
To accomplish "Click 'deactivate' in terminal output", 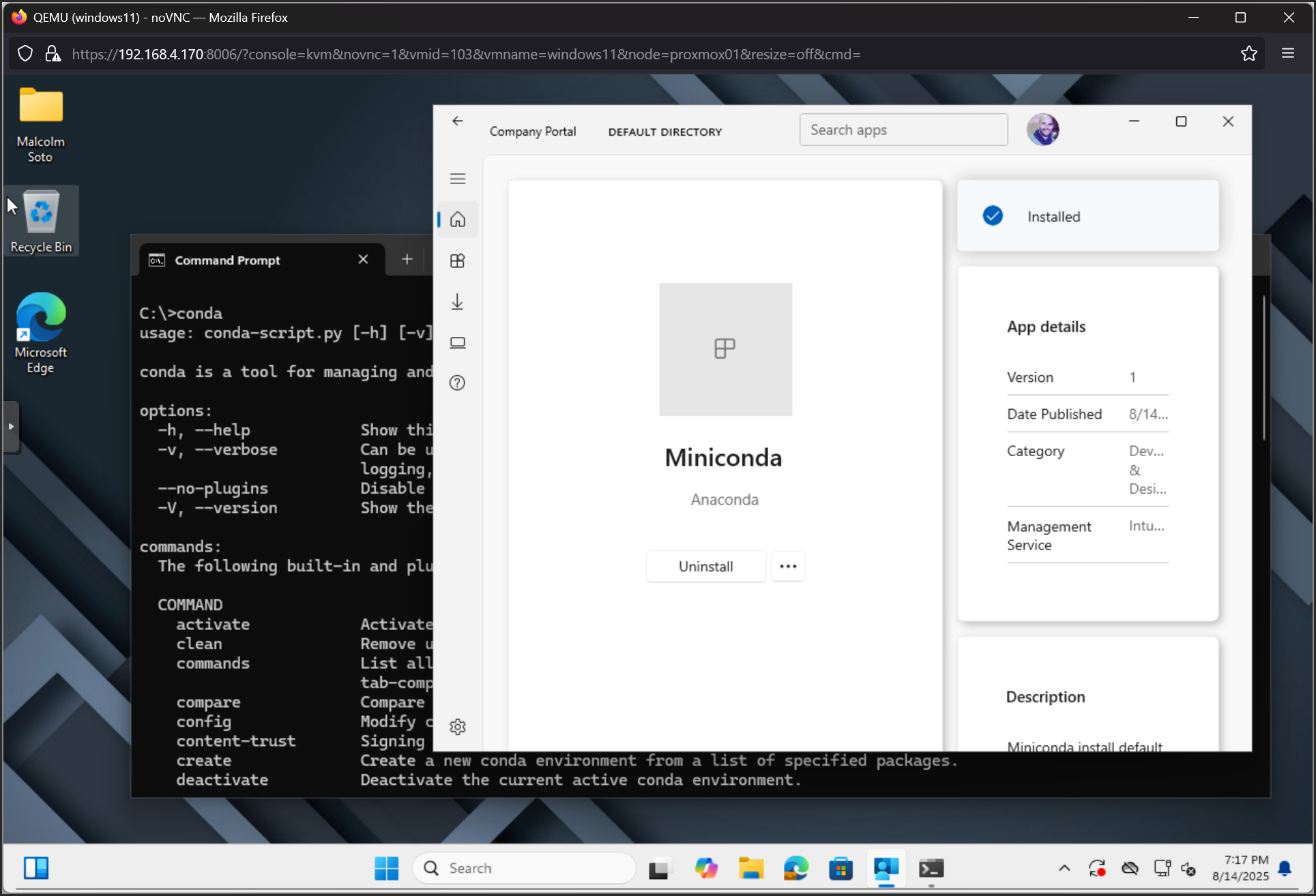I will pyautogui.click(x=222, y=779).
